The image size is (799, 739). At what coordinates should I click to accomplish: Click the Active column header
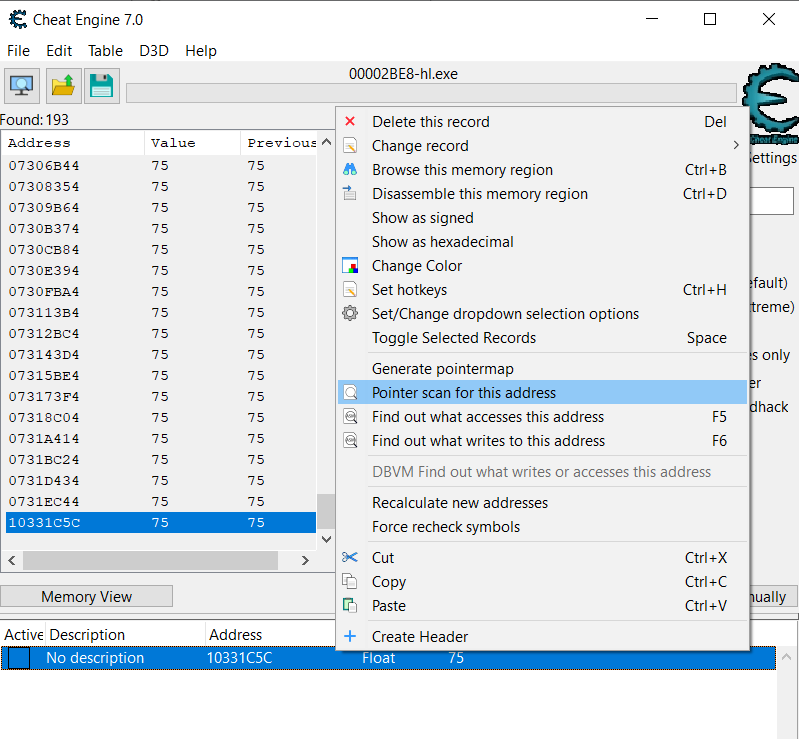tap(23, 635)
